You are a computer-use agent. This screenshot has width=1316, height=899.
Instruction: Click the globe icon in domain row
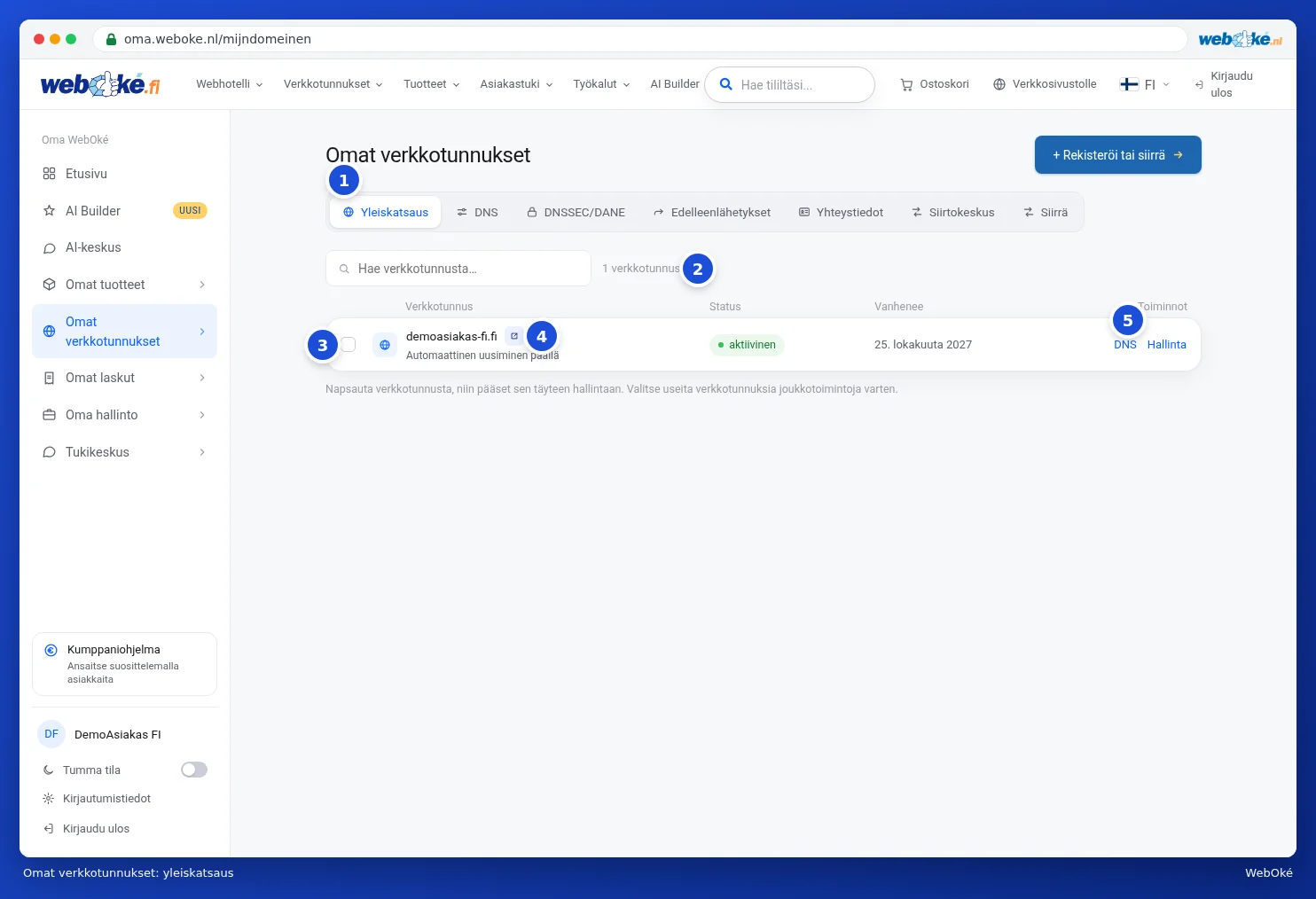385,345
